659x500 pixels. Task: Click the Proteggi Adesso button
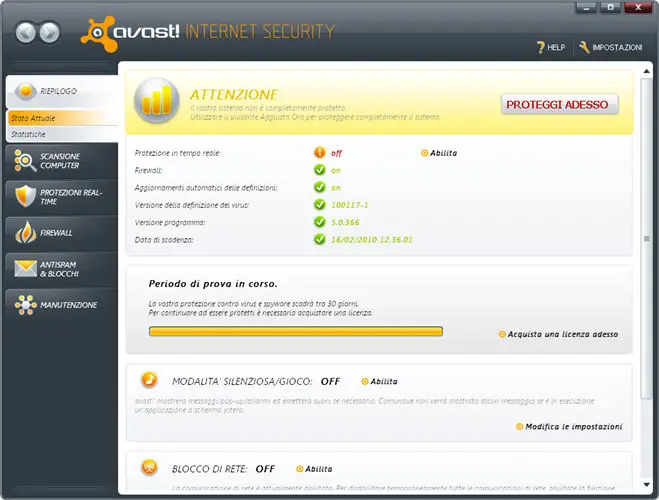(559, 104)
